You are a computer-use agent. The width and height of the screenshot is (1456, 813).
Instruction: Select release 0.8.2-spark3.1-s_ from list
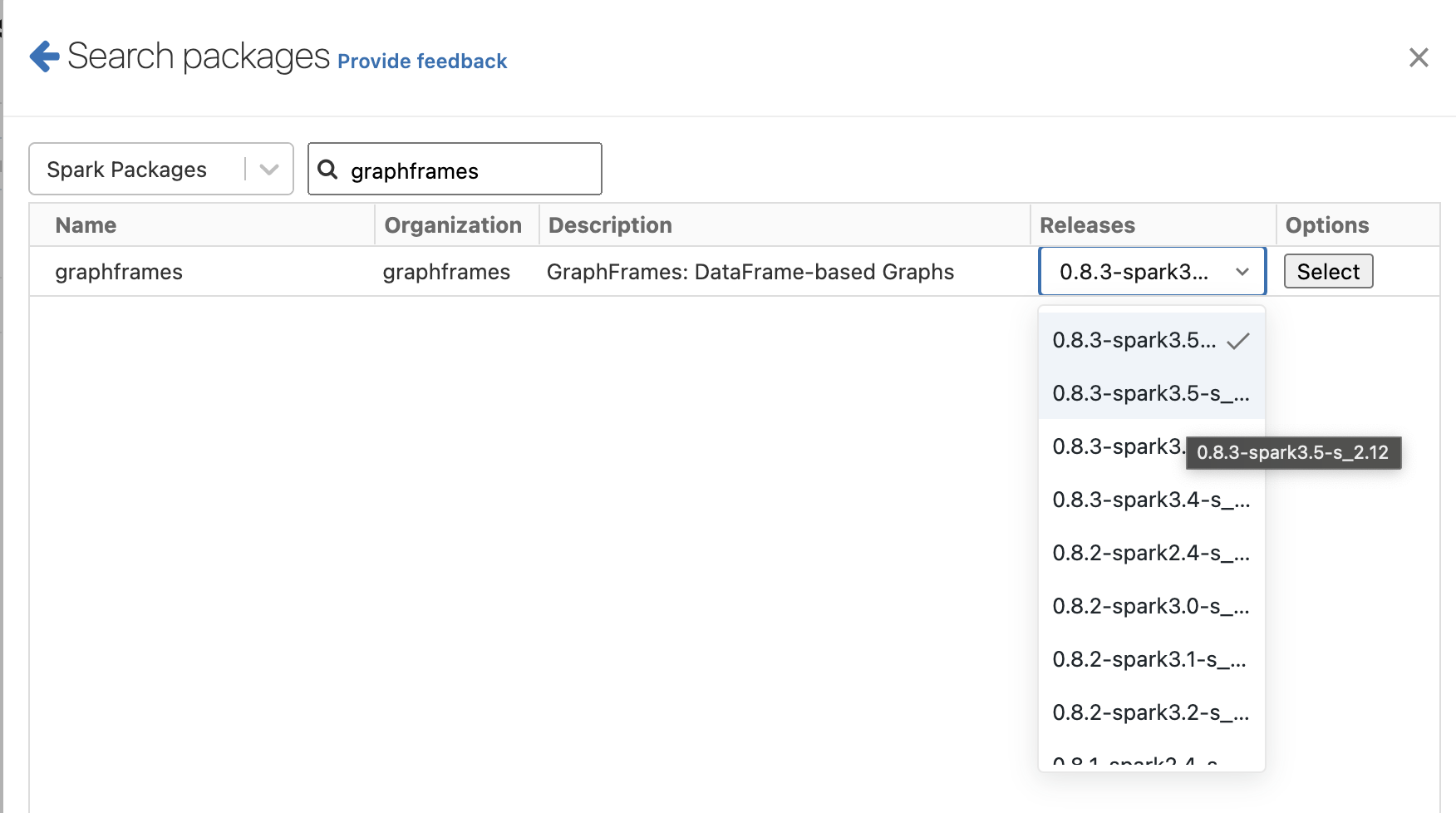tap(1150, 659)
